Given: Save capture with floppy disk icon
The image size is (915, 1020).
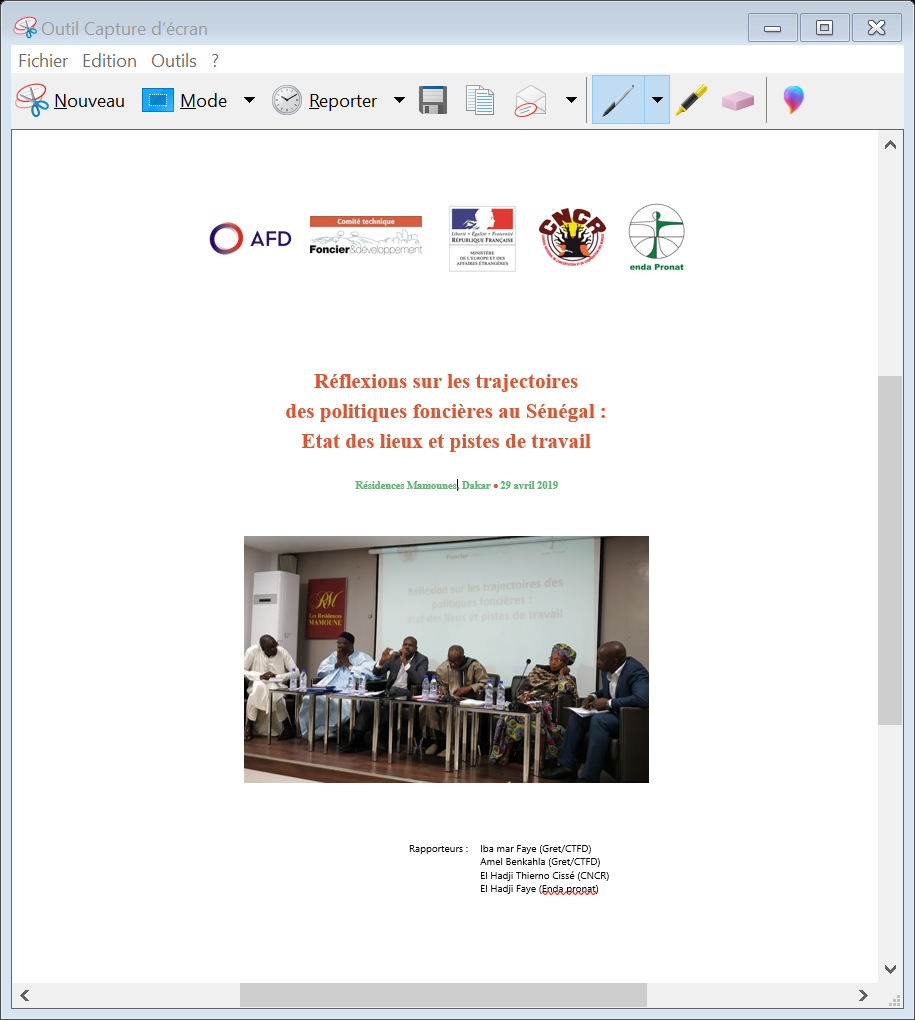Looking at the screenshot, I should tap(432, 100).
